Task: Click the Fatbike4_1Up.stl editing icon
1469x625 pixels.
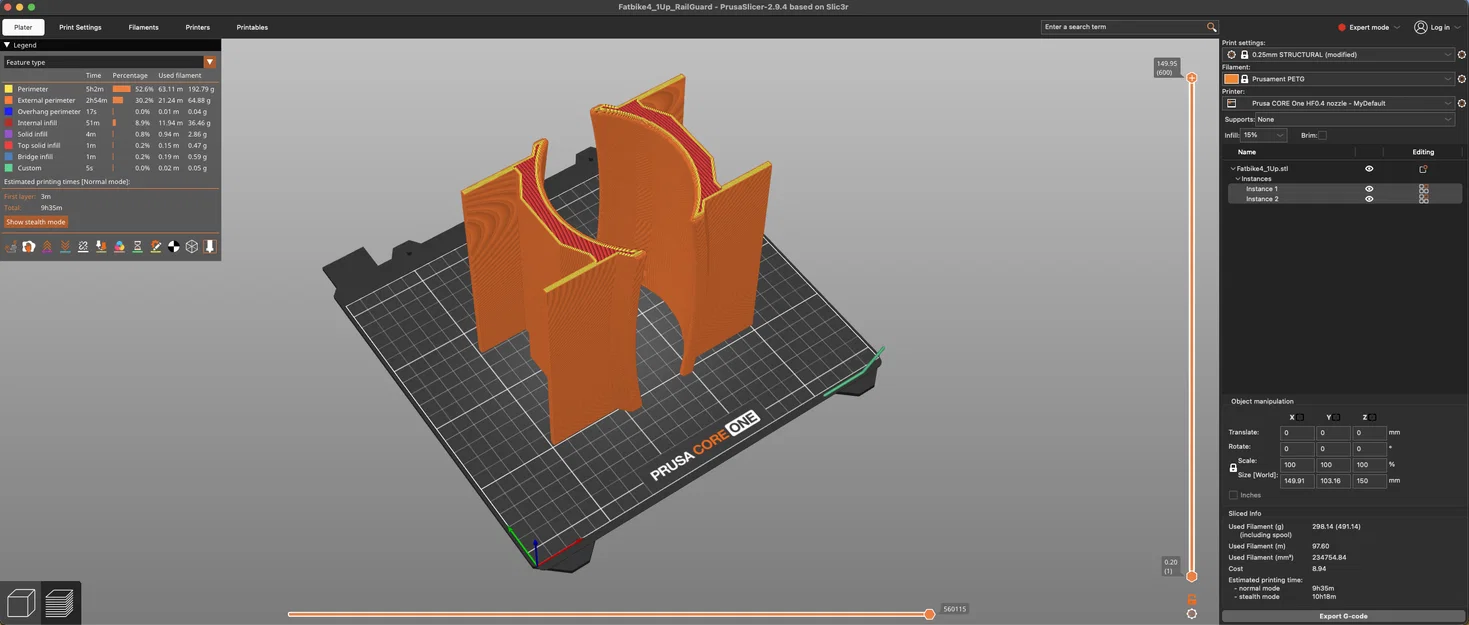Action: click(x=1423, y=169)
